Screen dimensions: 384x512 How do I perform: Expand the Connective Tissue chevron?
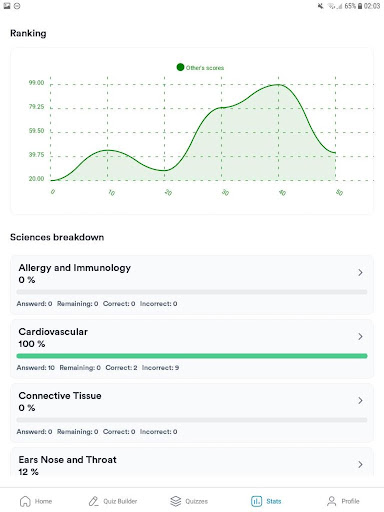(360, 401)
